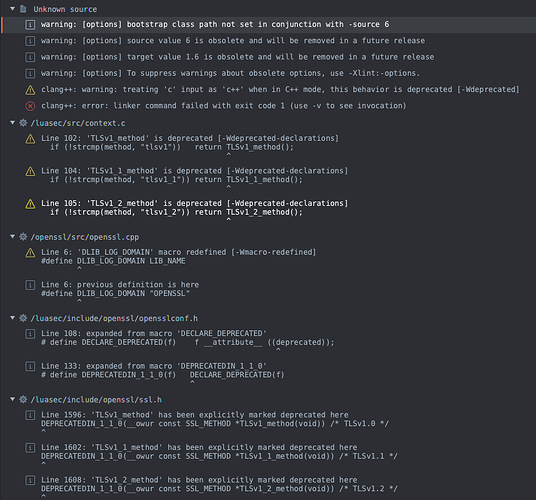This screenshot has width=536, height=500.
Task: Open Line 6 previous definition is here entry
Action: (120, 289)
